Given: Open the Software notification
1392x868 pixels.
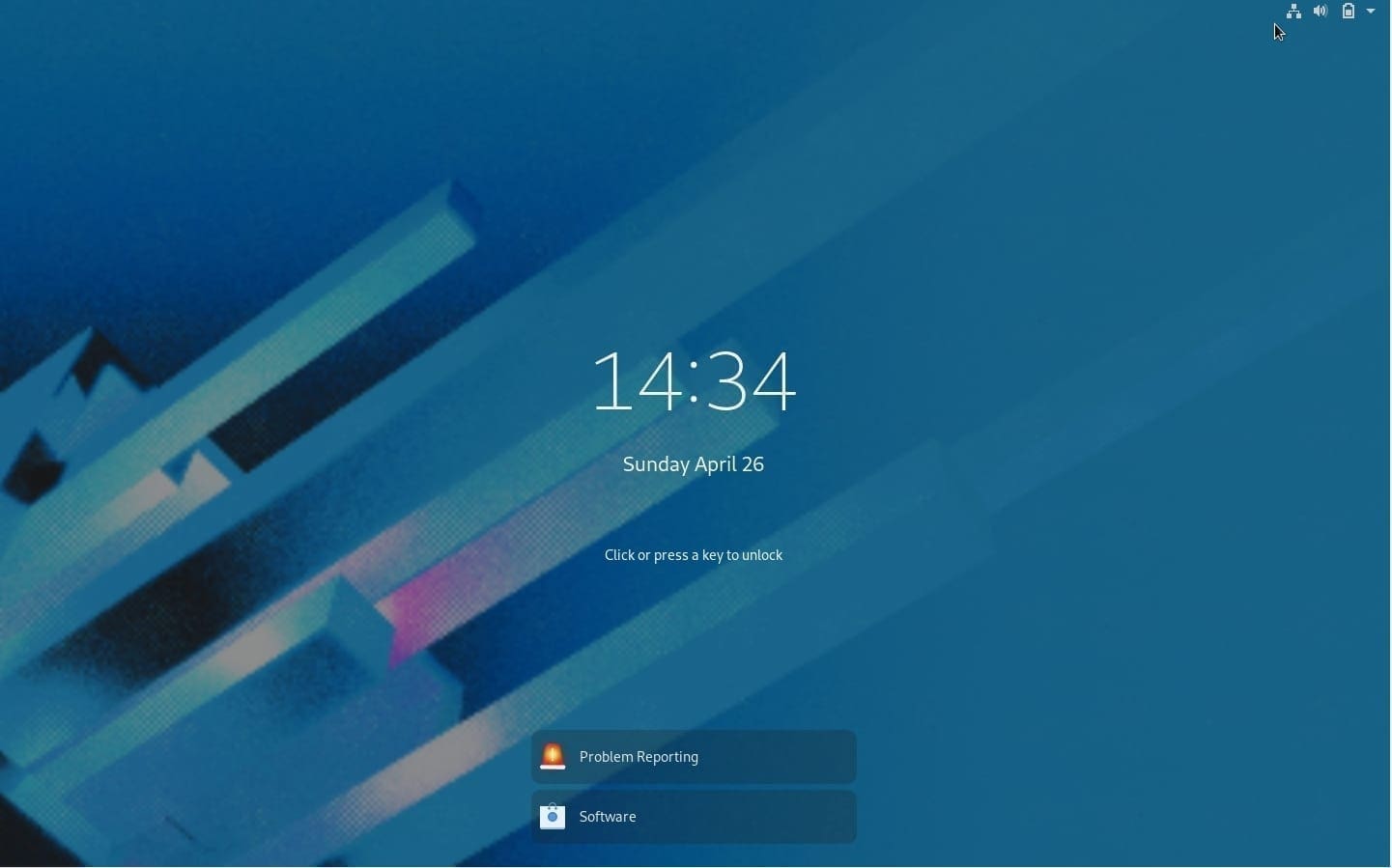Looking at the screenshot, I should pos(695,818).
